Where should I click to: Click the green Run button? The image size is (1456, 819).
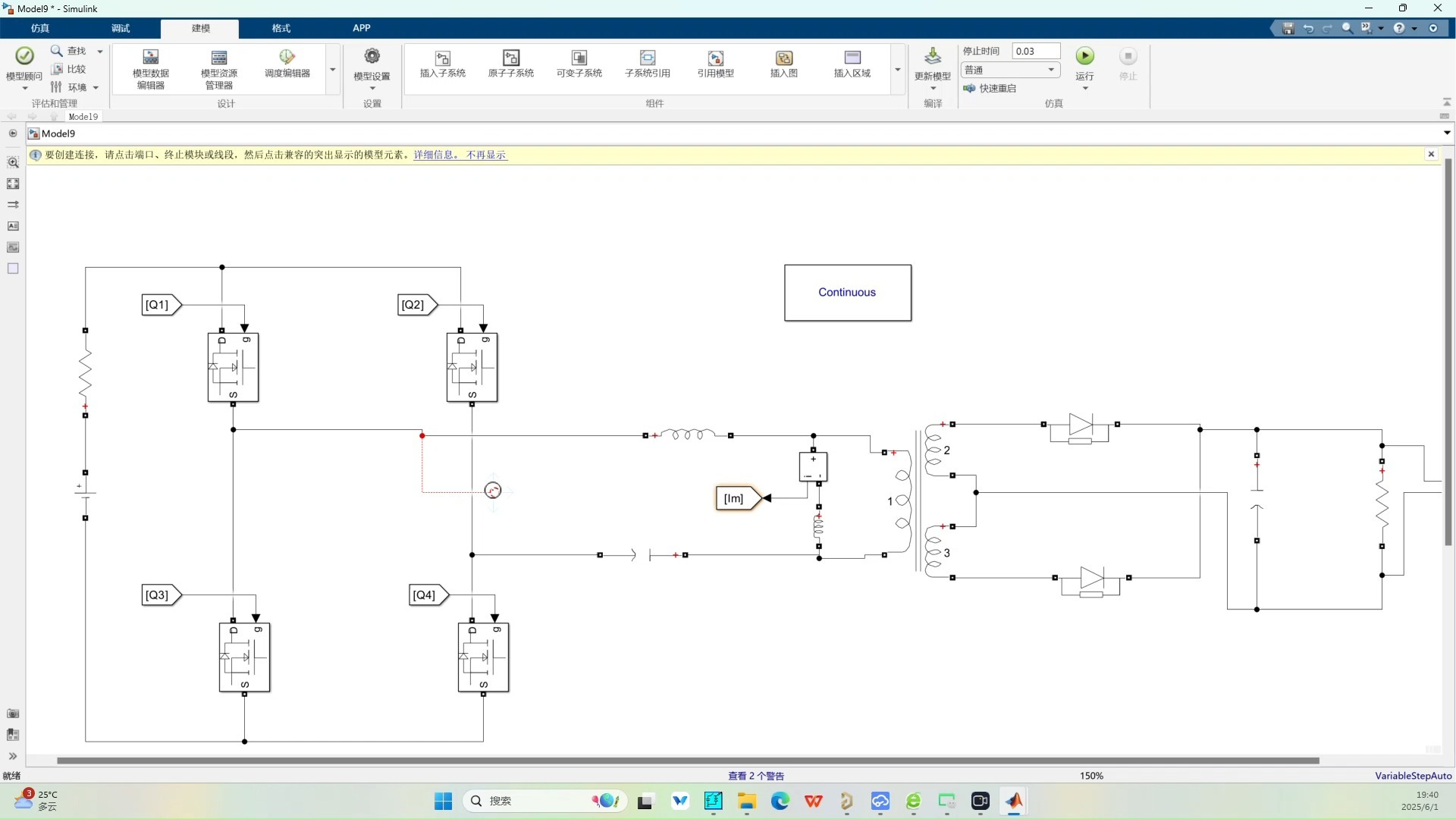click(x=1084, y=56)
